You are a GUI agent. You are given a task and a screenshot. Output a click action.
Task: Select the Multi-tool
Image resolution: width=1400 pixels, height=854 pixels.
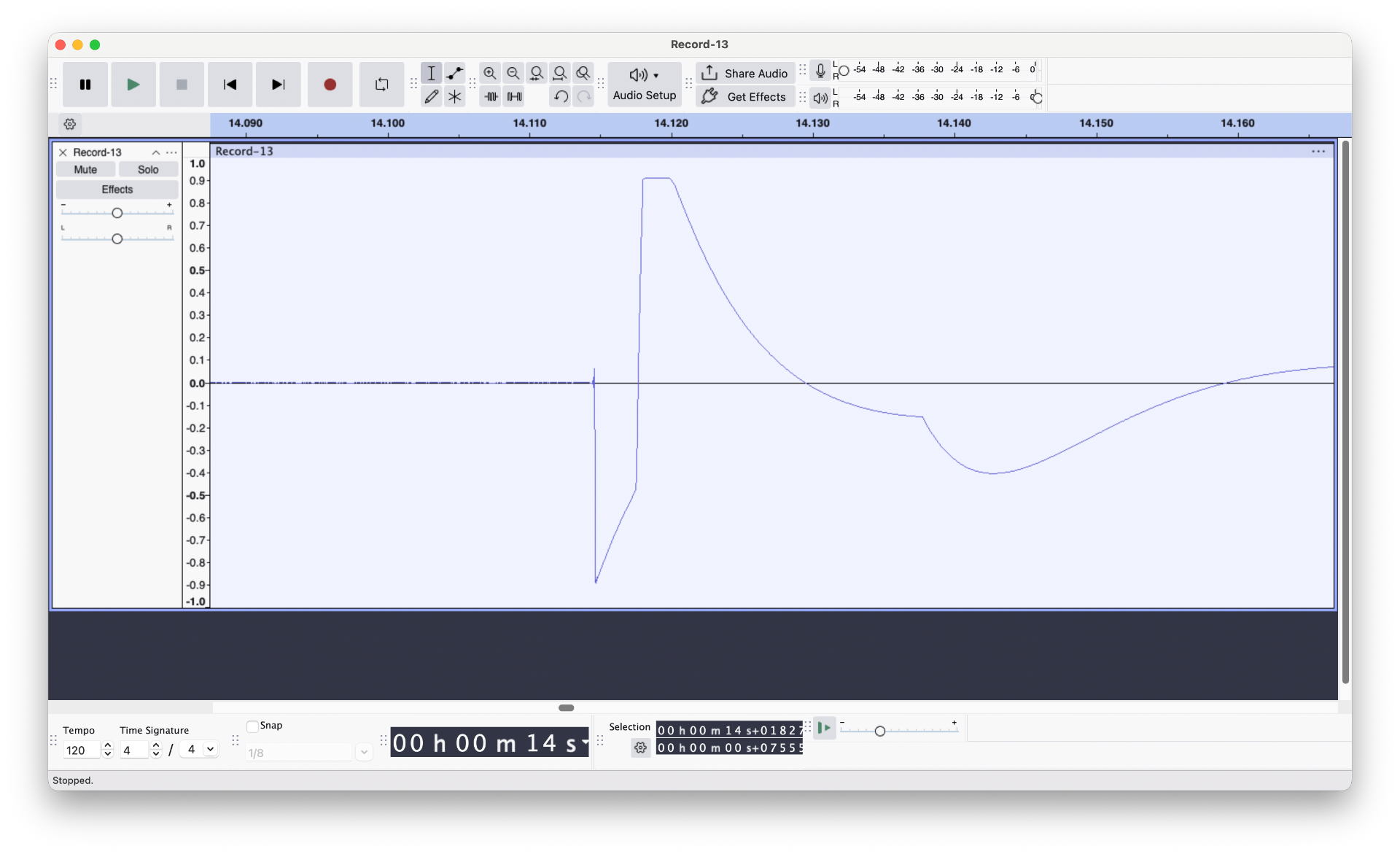[x=454, y=96]
